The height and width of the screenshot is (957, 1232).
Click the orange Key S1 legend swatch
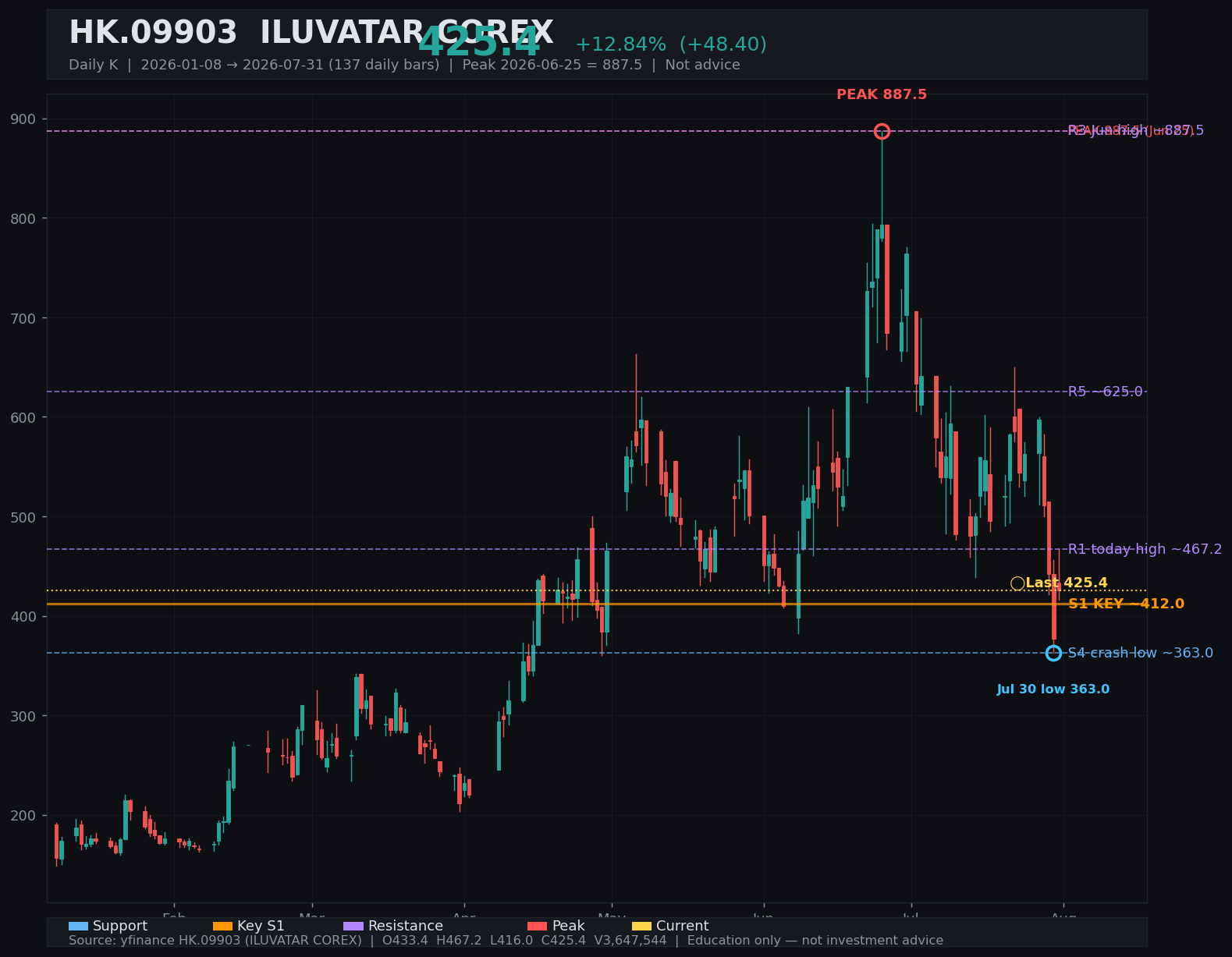pos(222,926)
